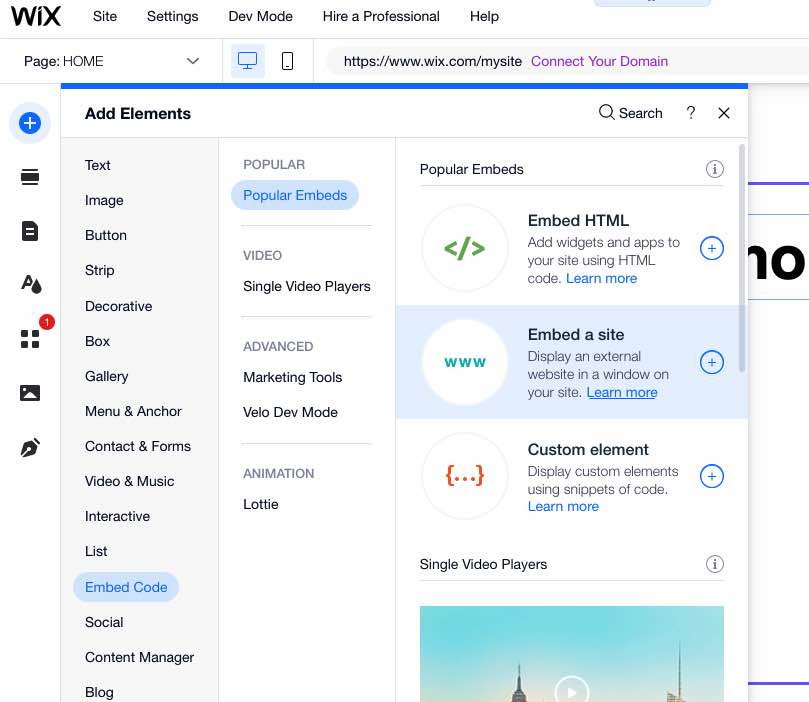Open Pages & Menu document icon
809x702 pixels.
tap(30, 231)
